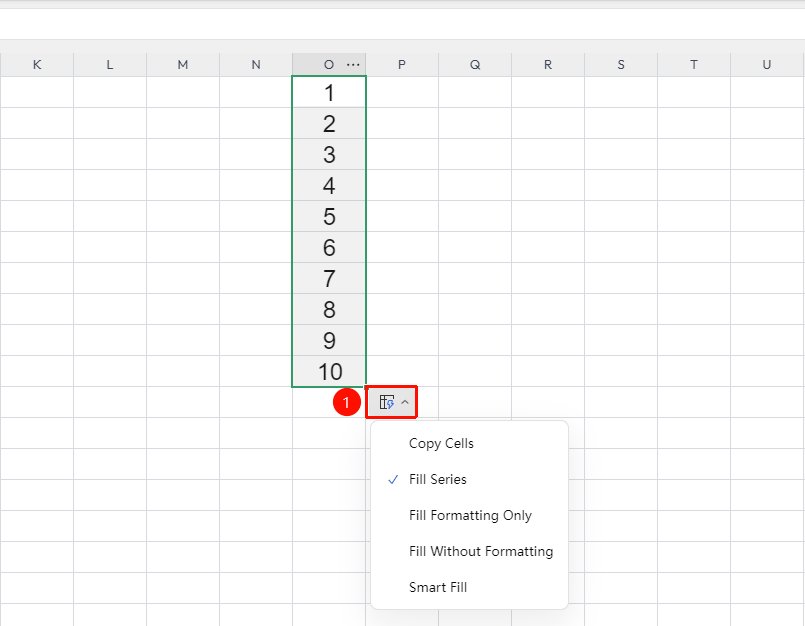Collapse the autofill options chevron arrow
This screenshot has width=805, height=626.
tap(405, 402)
